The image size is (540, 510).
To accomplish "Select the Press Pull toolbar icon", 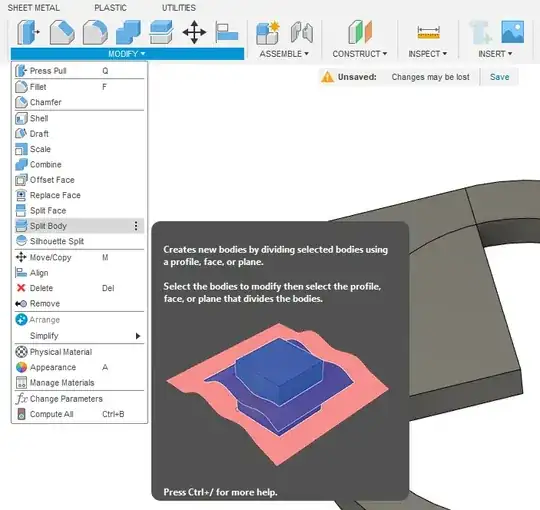I will [28, 32].
